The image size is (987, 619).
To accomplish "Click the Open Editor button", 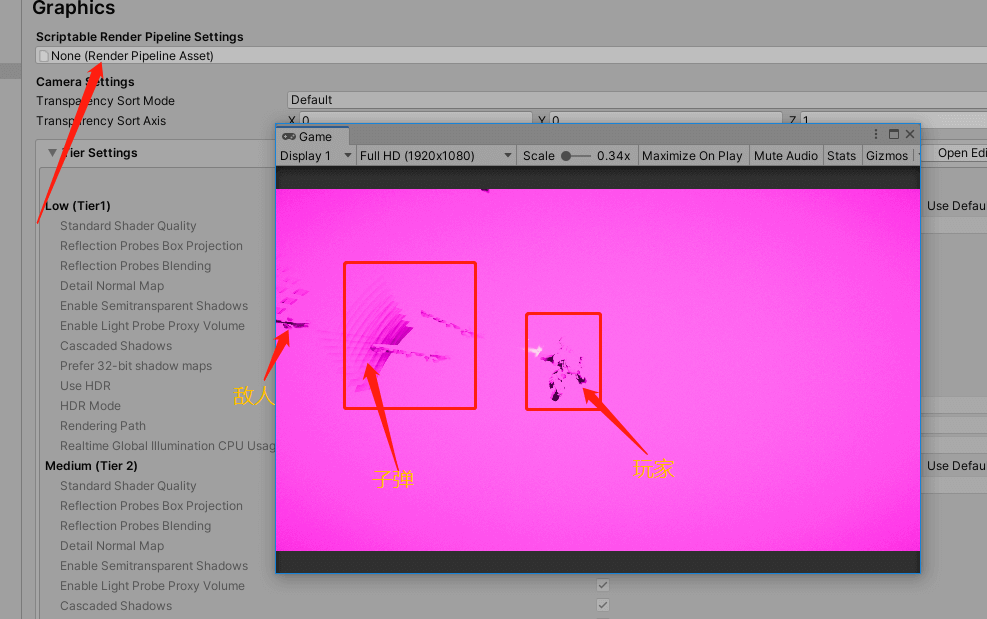I will [x=967, y=153].
